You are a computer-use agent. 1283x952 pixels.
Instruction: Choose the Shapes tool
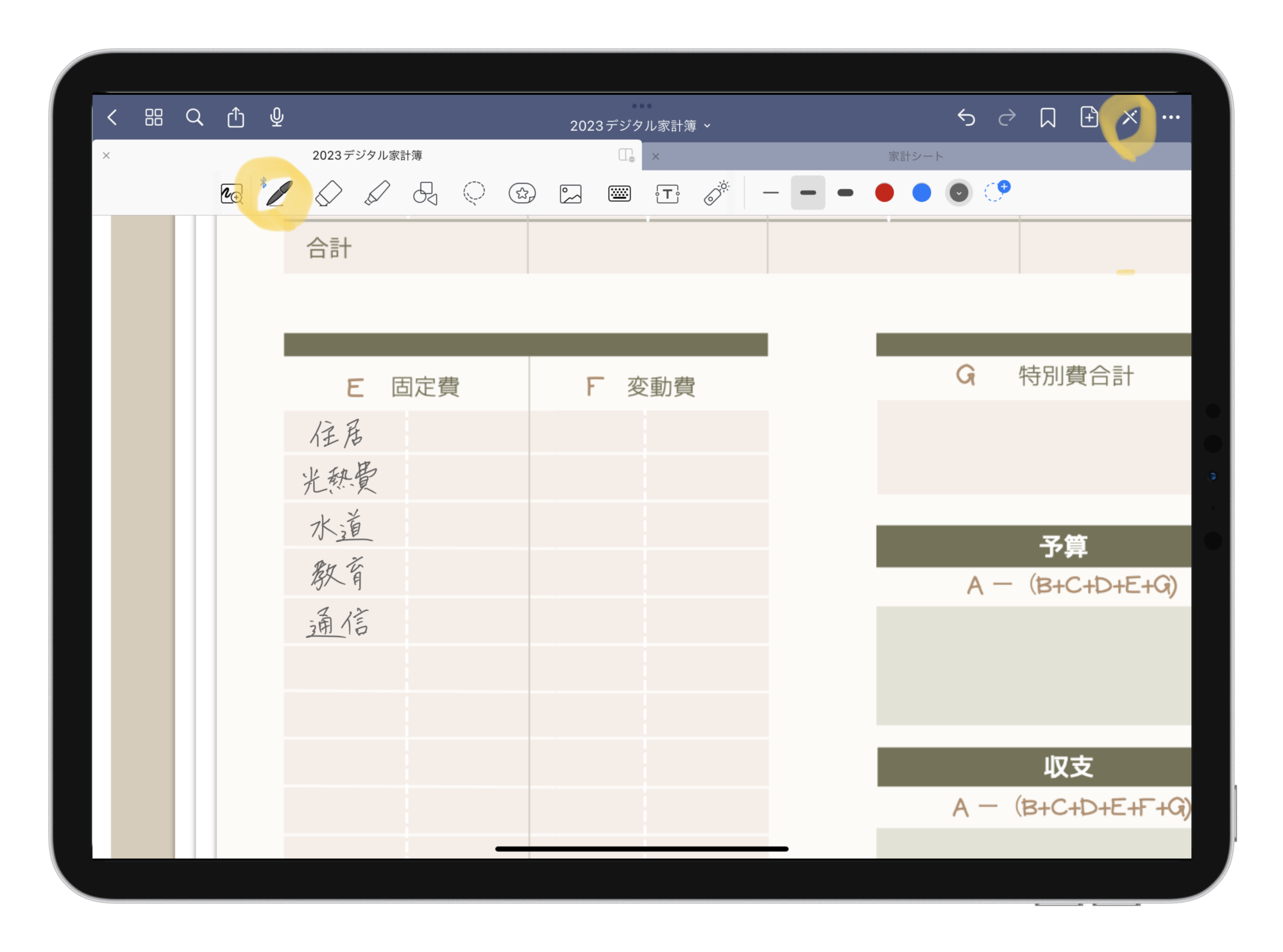point(425,193)
